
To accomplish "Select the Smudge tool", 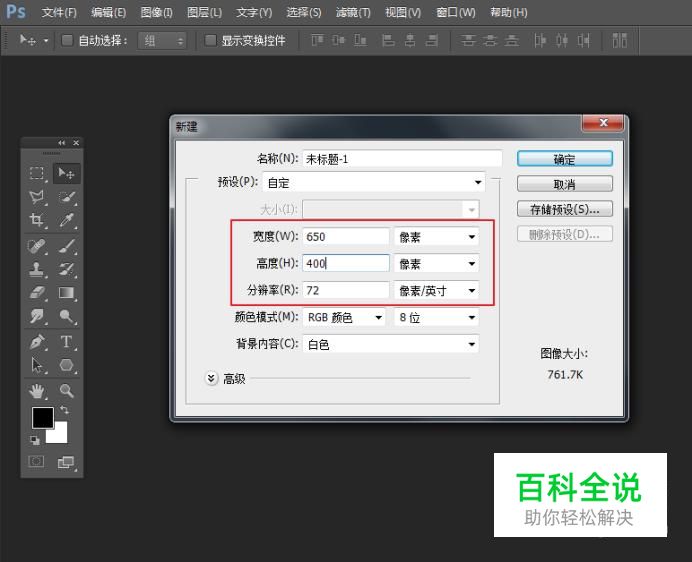I will [37, 316].
